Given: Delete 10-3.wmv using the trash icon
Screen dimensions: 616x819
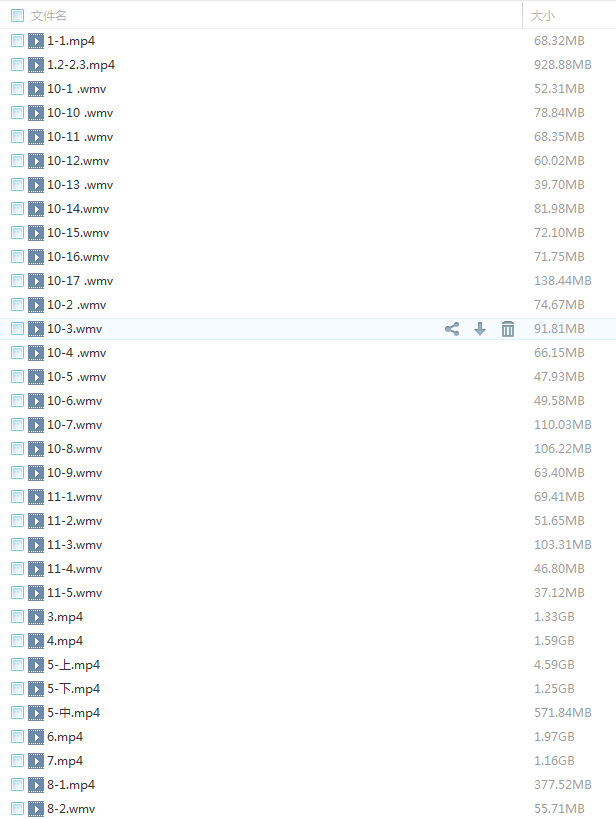Looking at the screenshot, I should (x=508, y=329).
